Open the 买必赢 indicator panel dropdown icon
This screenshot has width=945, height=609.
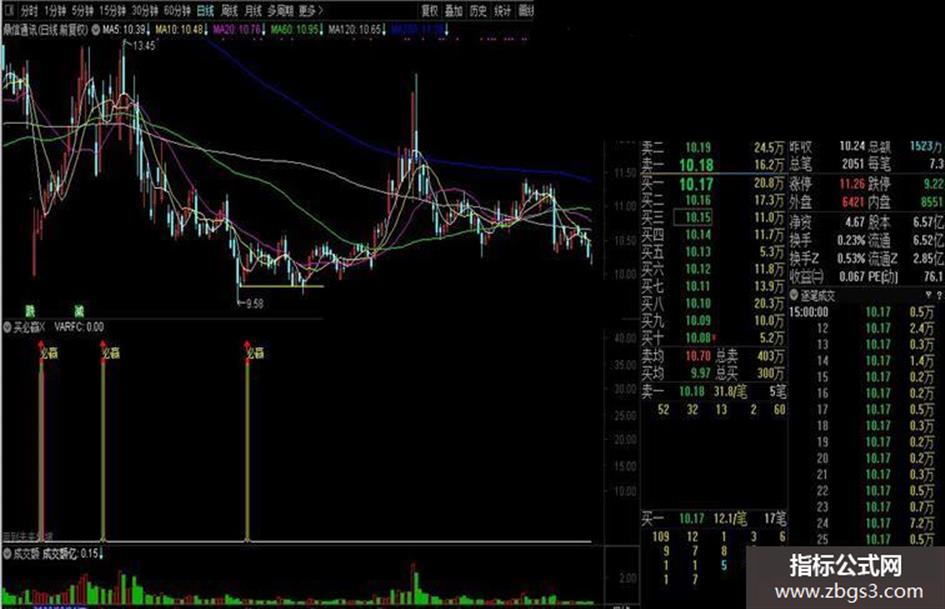pyautogui.click(x=8, y=327)
